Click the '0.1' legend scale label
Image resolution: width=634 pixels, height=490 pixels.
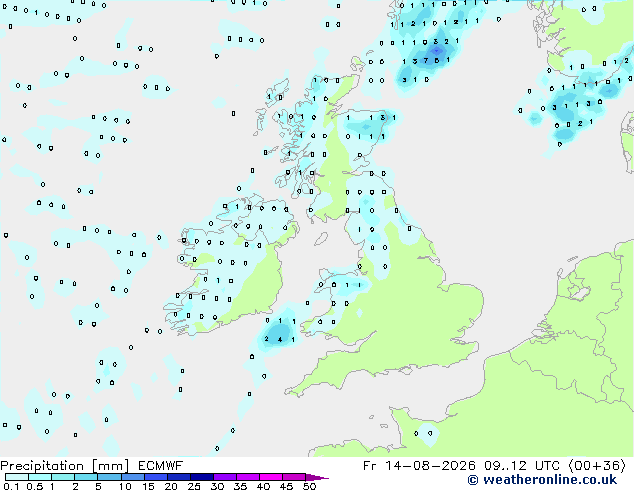coord(11,486)
